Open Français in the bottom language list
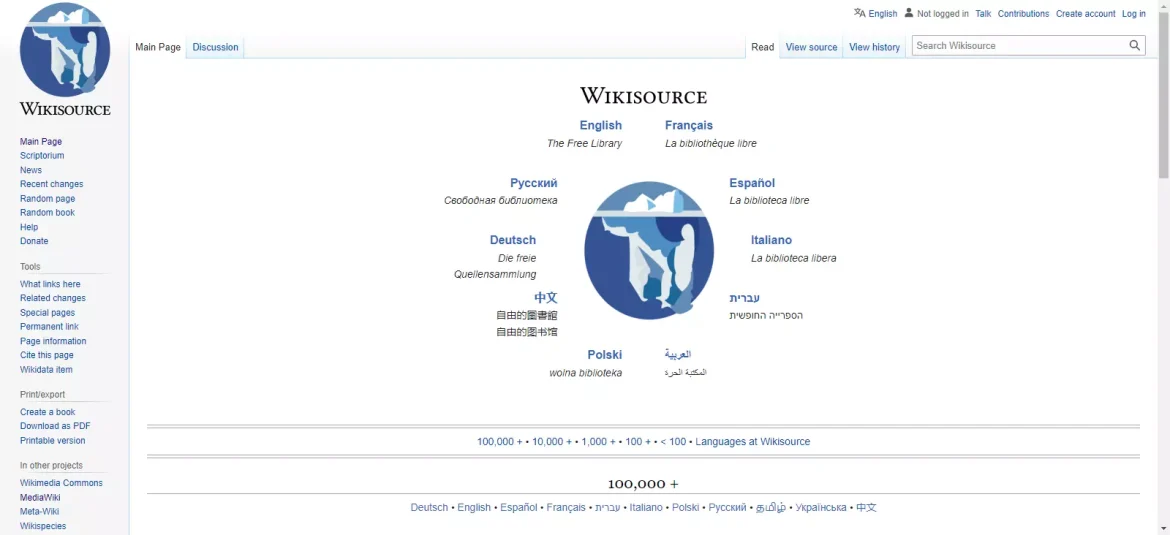 (566, 507)
